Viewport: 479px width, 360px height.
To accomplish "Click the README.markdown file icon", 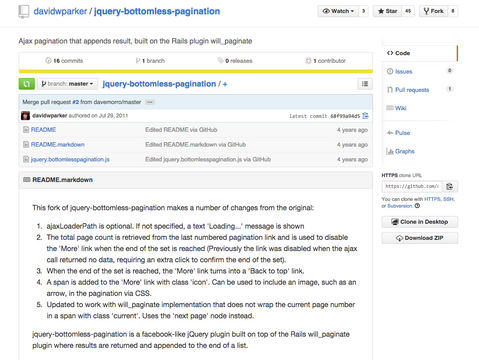I will (26, 144).
